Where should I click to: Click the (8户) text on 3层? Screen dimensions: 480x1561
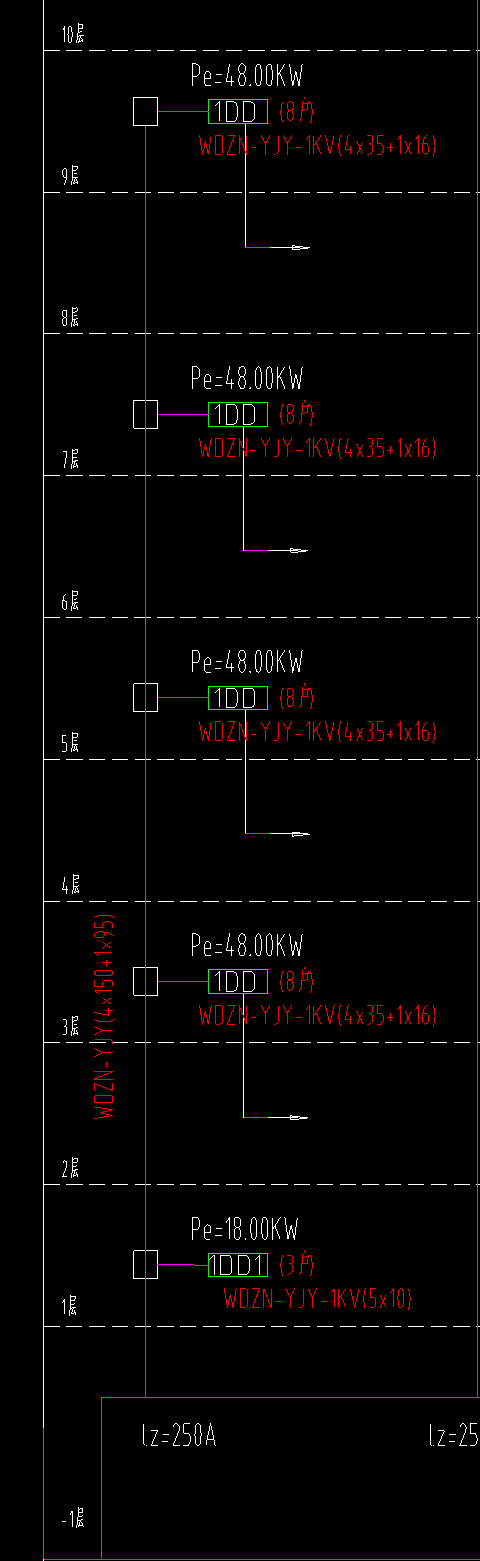coord(297,981)
